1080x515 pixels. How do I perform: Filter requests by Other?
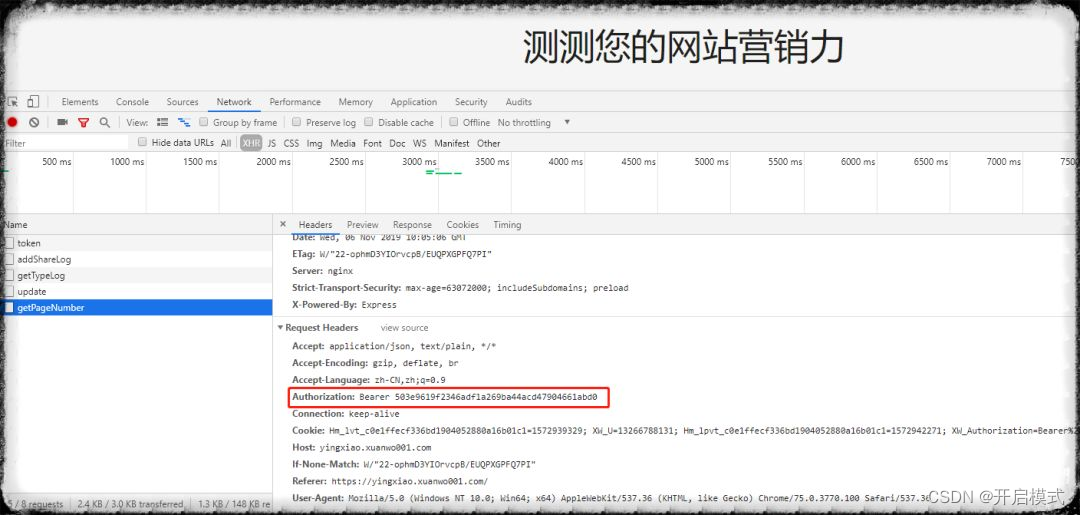coord(488,143)
